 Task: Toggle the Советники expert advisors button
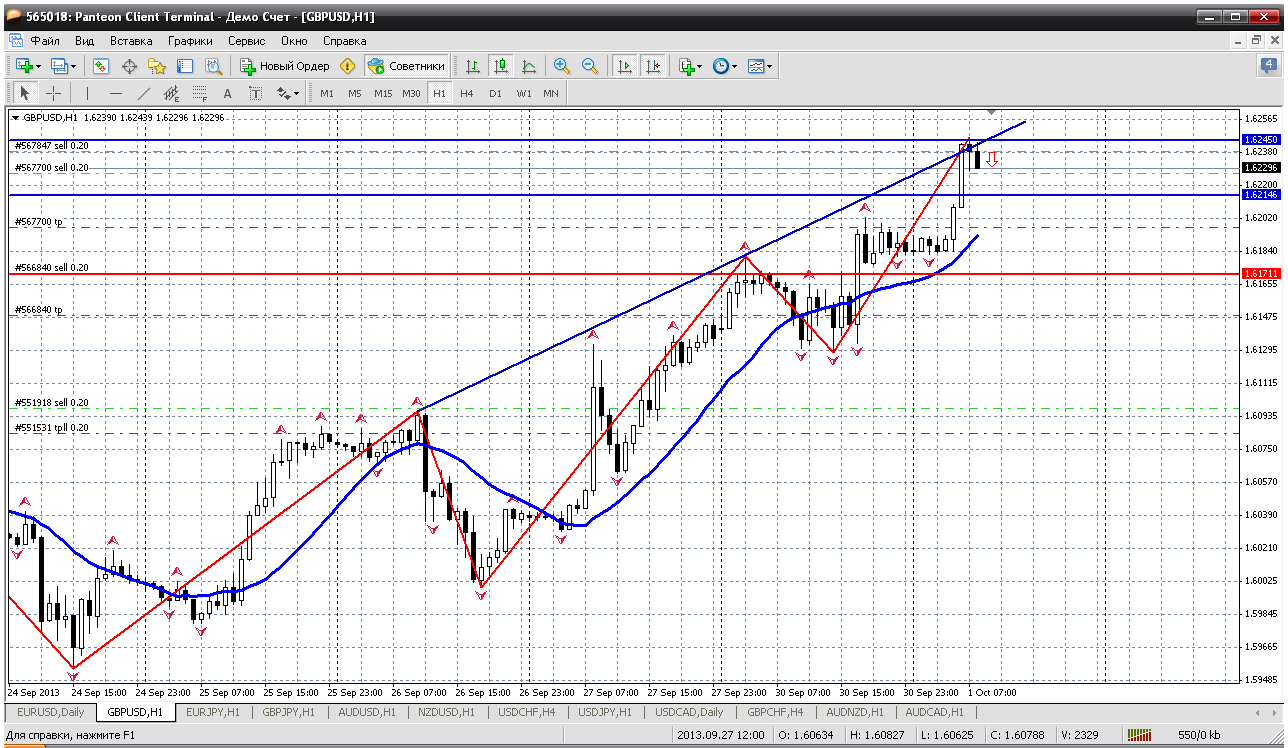406,66
